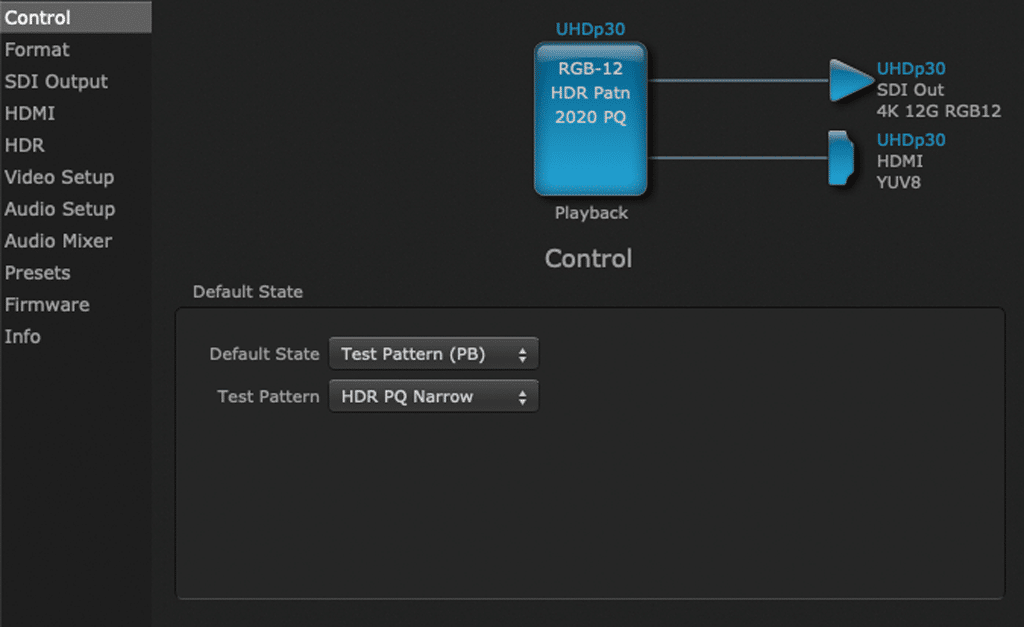Click the UHDp30 label above Playback block
This screenshot has width=1024, height=627.
[590, 30]
